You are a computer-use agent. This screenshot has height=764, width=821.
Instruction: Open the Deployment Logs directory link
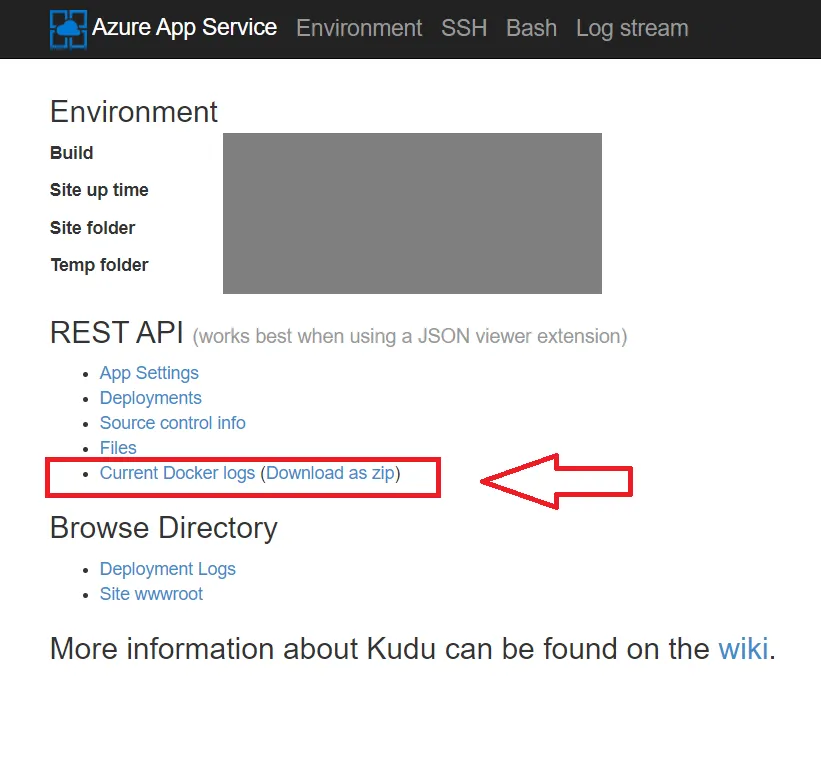tap(168, 569)
